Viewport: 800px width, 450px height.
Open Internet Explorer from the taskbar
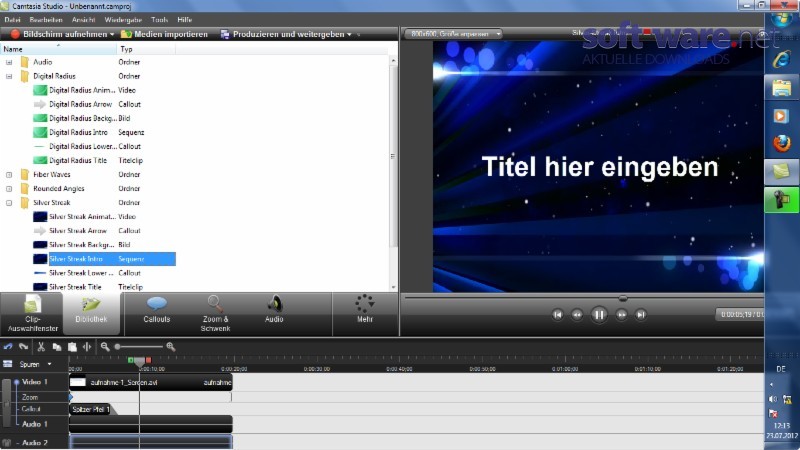pyautogui.click(x=781, y=60)
